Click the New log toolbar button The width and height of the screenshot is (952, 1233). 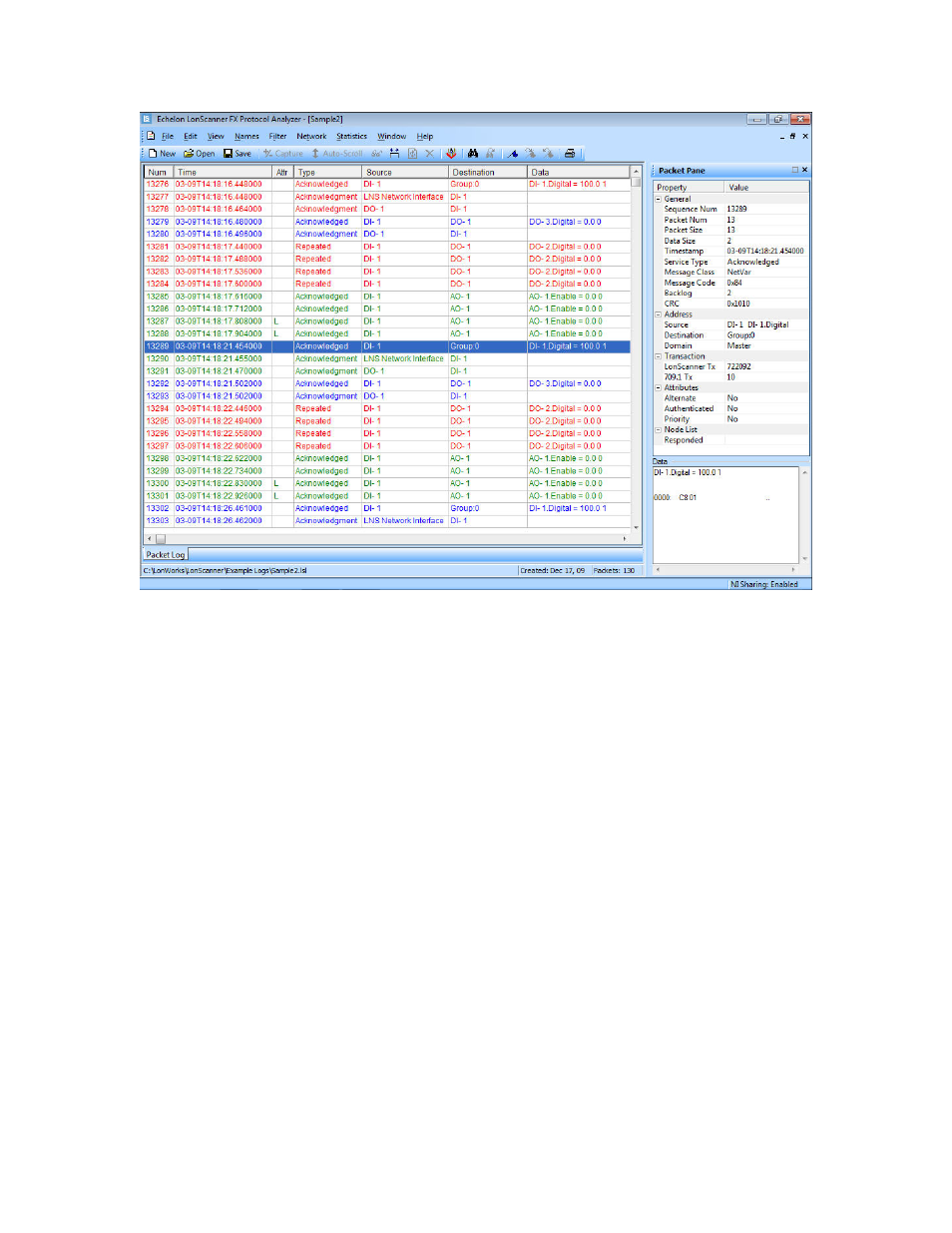(x=162, y=154)
